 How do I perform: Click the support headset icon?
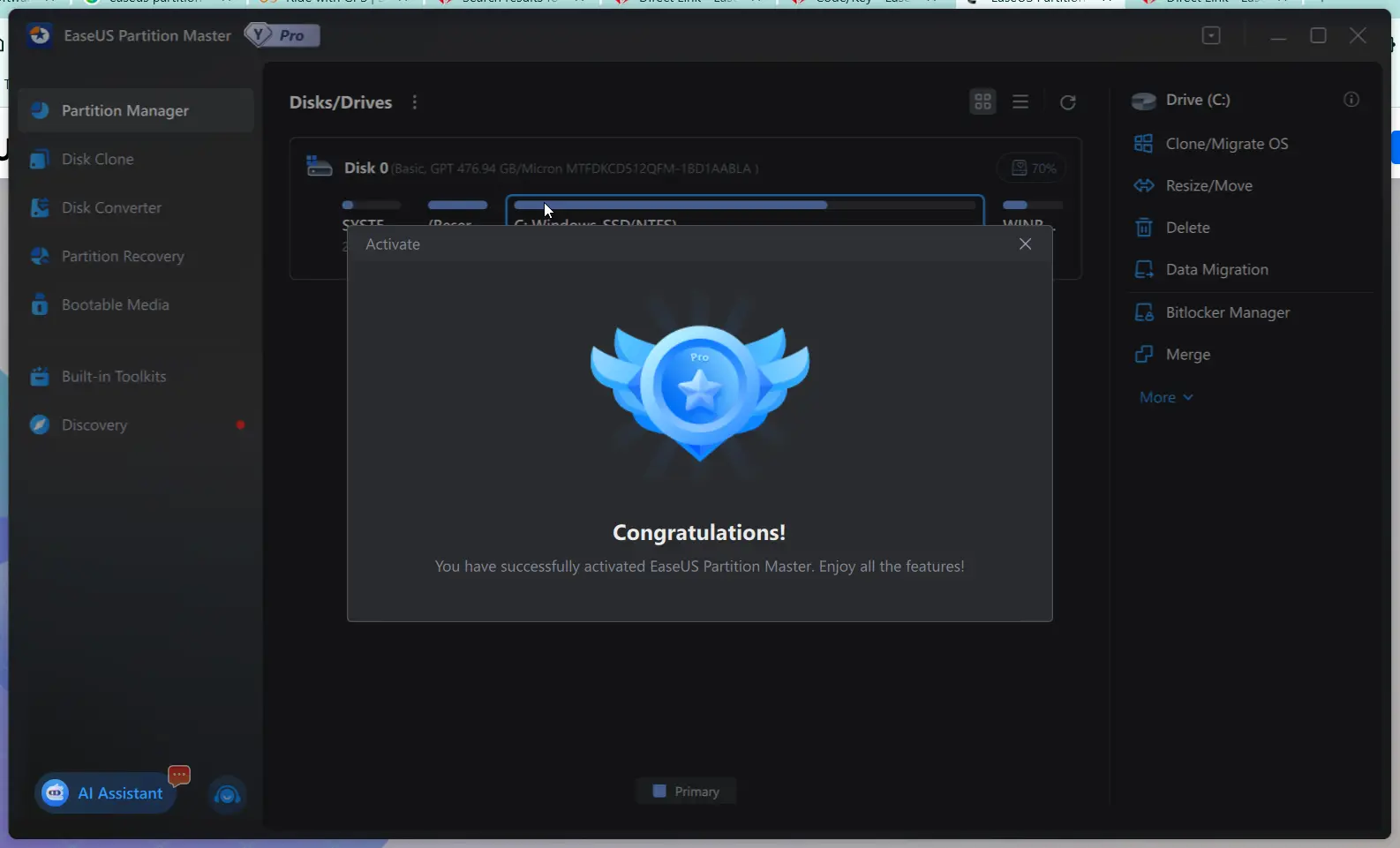click(228, 795)
